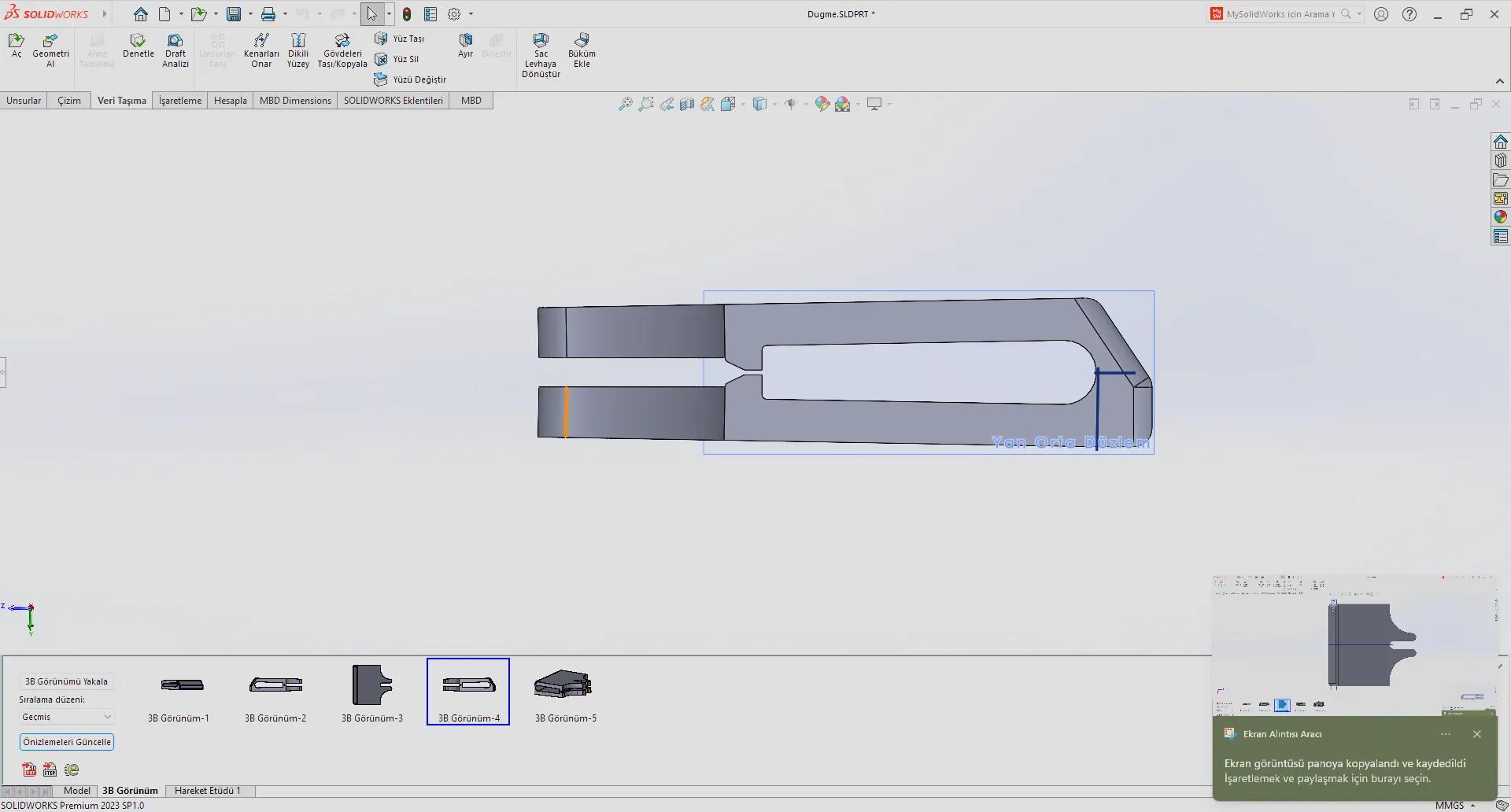The width and height of the screenshot is (1511, 812).
Task: Close the Ekran Alıntısı Aracı notification
Action: tap(1477, 734)
